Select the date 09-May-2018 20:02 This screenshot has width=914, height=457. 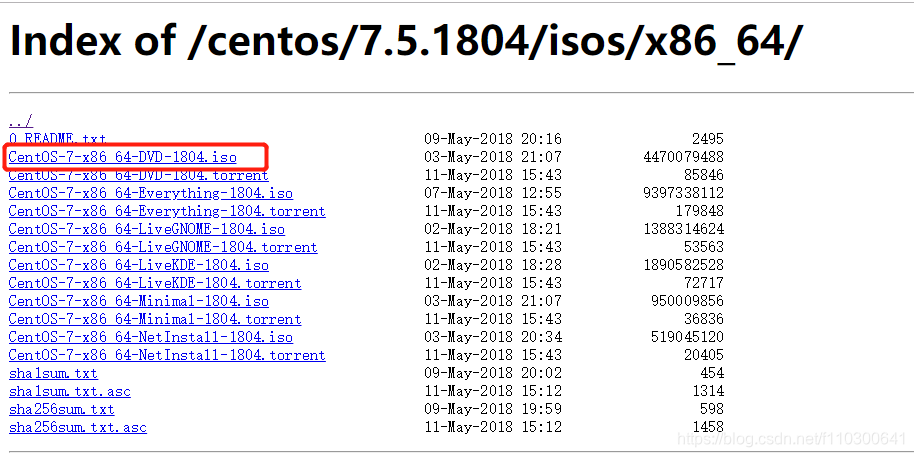493,373
